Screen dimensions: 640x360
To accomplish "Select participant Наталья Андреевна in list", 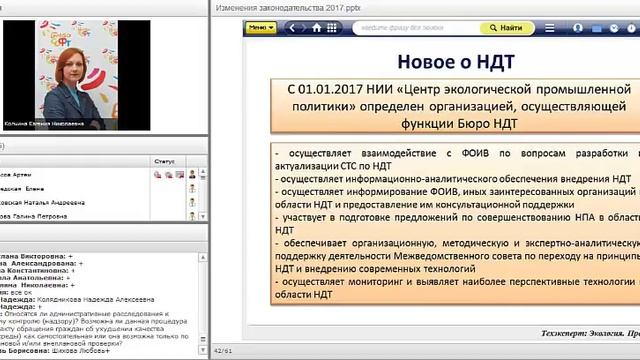I will [x=42, y=202].
